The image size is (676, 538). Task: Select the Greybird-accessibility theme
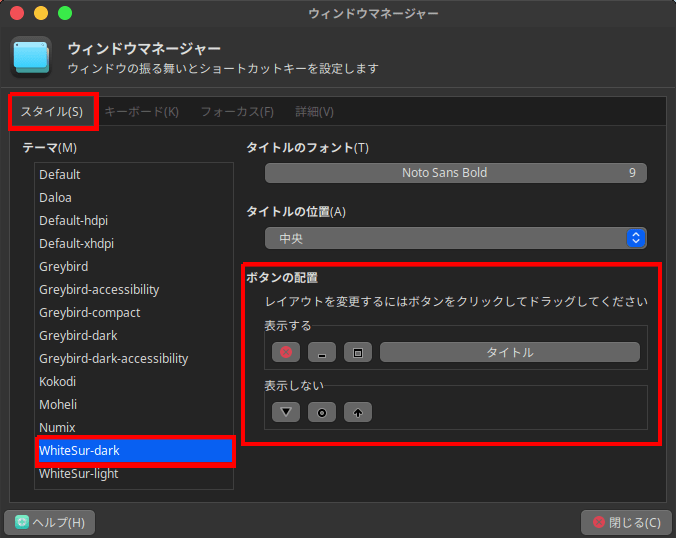tap(134, 290)
